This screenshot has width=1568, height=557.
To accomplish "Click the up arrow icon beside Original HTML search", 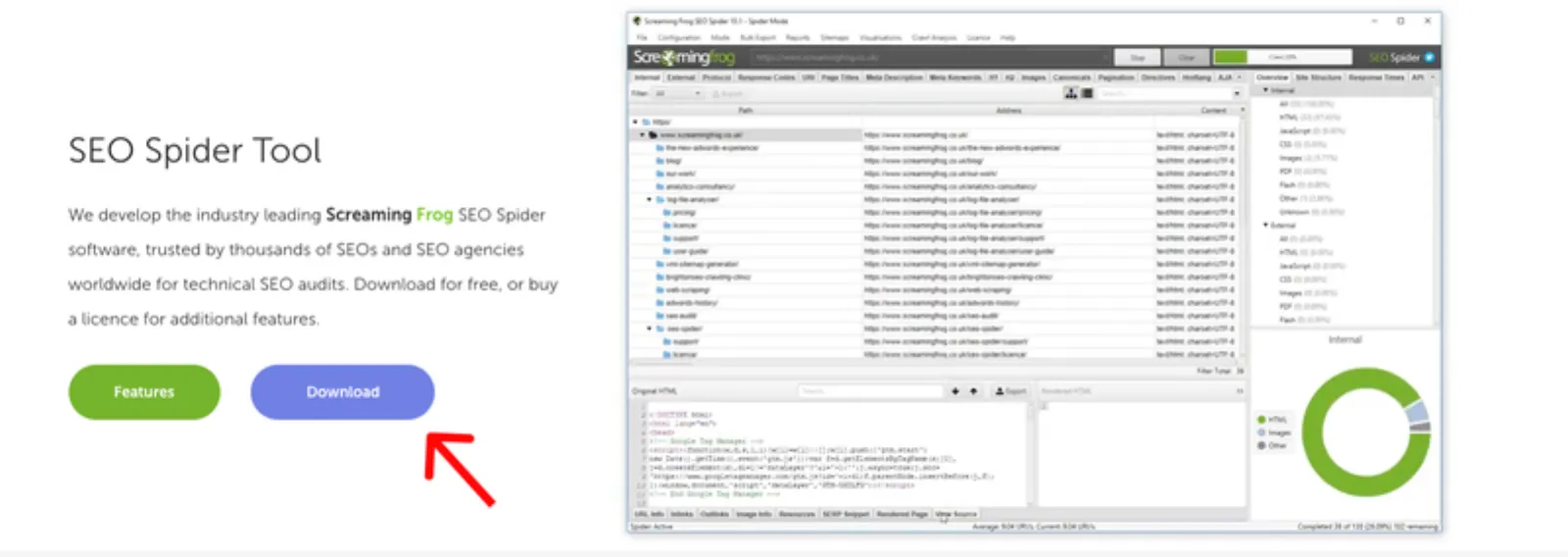I will pyautogui.click(x=973, y=391).
